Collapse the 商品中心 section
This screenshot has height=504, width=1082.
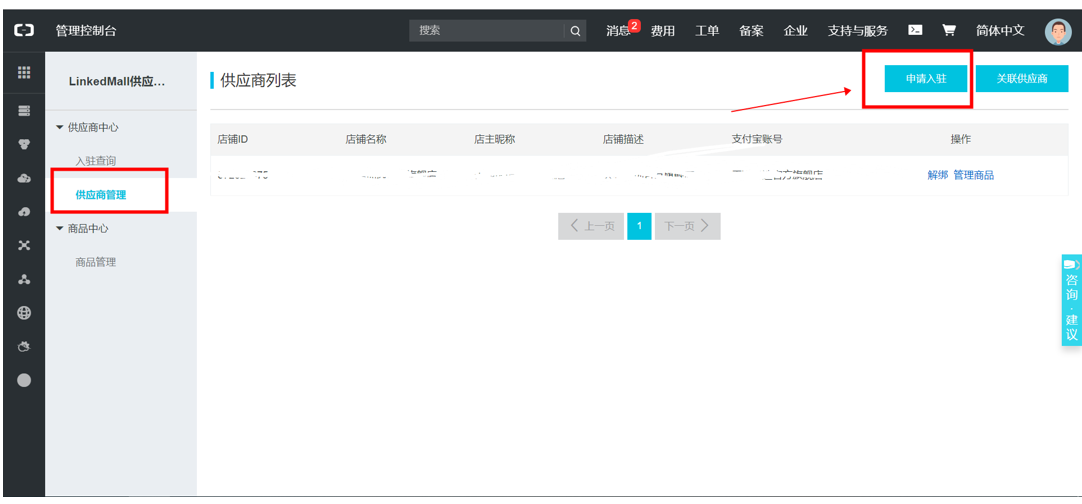tap(81, 229)
